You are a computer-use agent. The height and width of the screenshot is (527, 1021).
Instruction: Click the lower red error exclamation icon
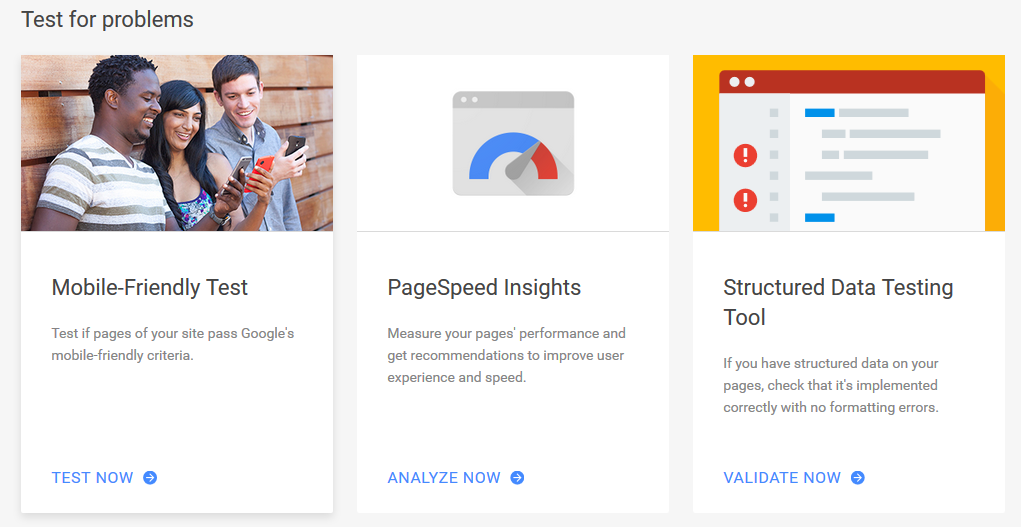point(745,200)
